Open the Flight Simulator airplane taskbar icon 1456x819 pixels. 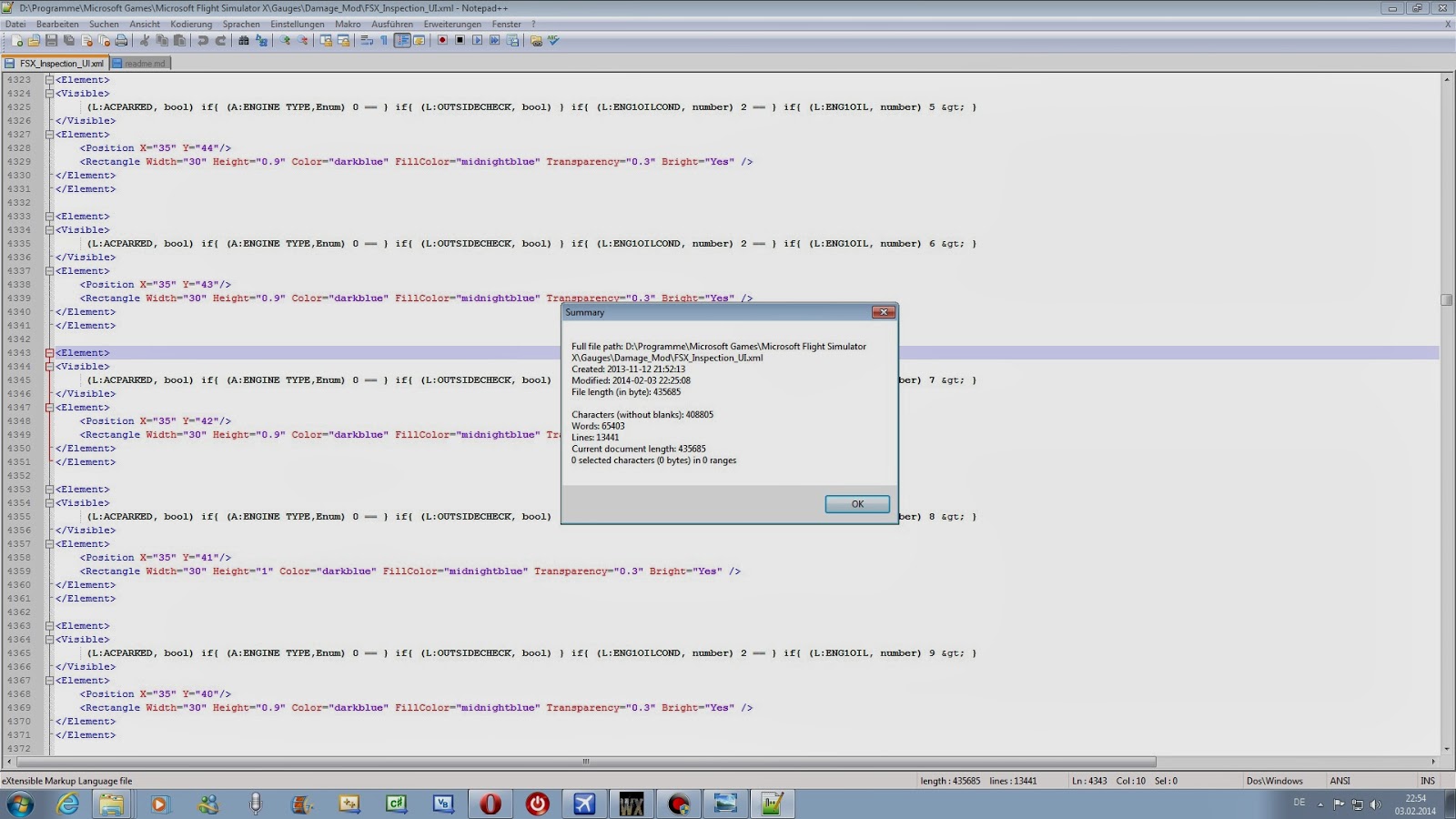(584, 804)
